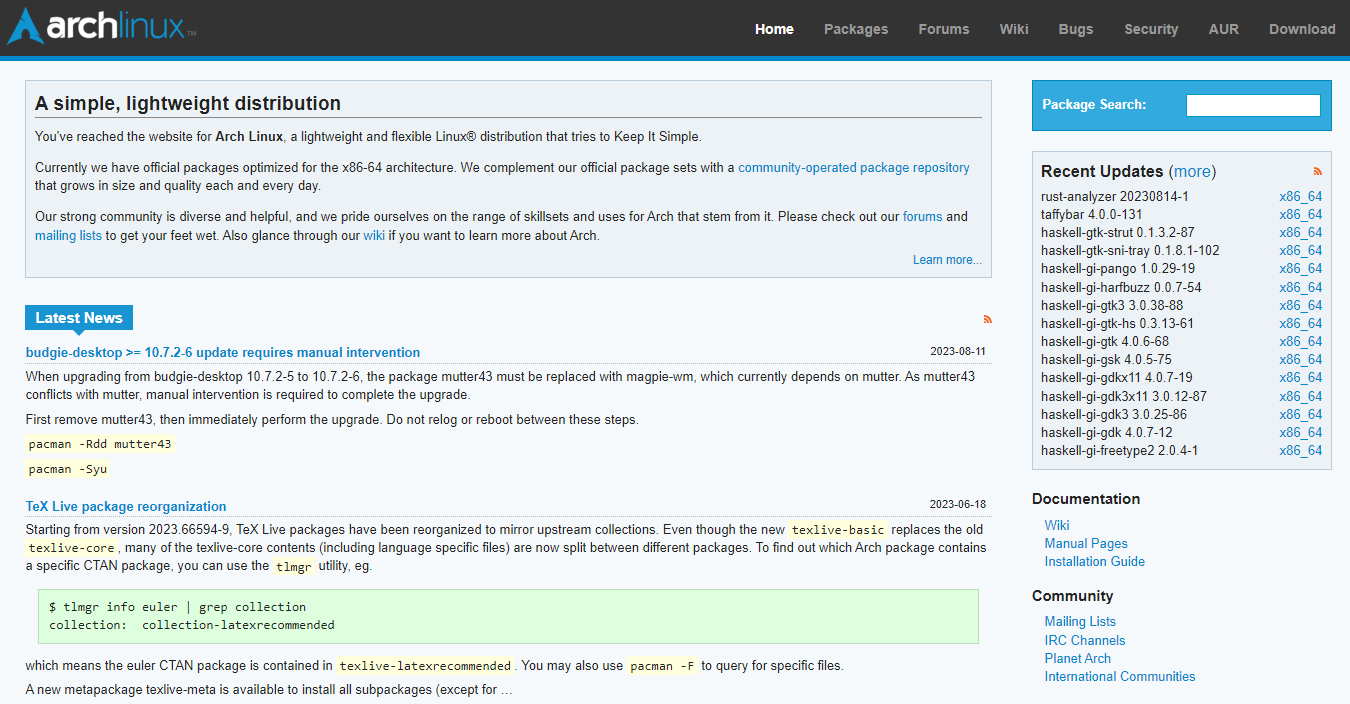Screen dimensions: 1350x704
Task: Go to the Home nav item
Action: pyautogui.click(x=774, y=29)
